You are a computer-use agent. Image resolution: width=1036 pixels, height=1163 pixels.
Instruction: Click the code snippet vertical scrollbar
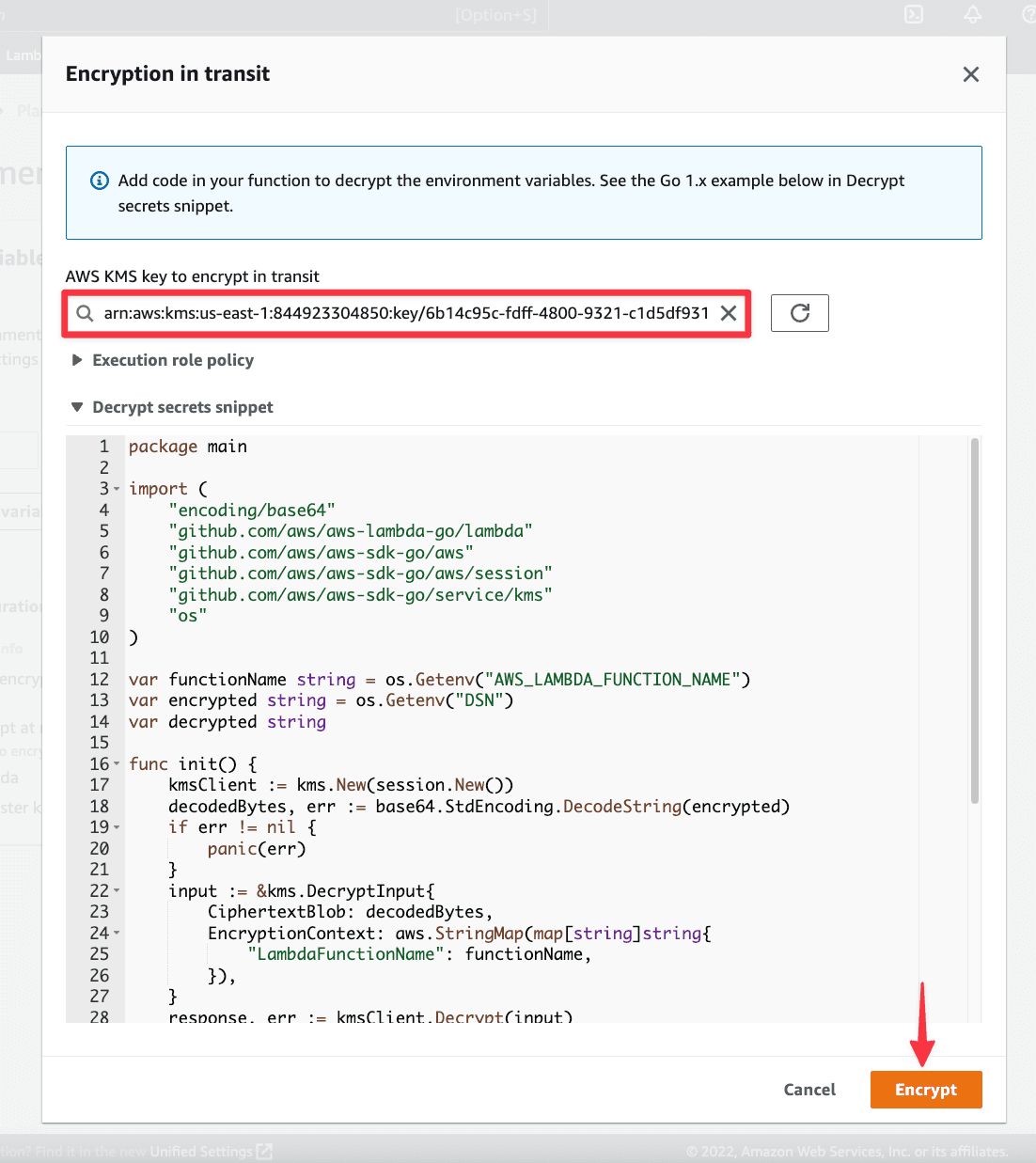click(975, 621)
